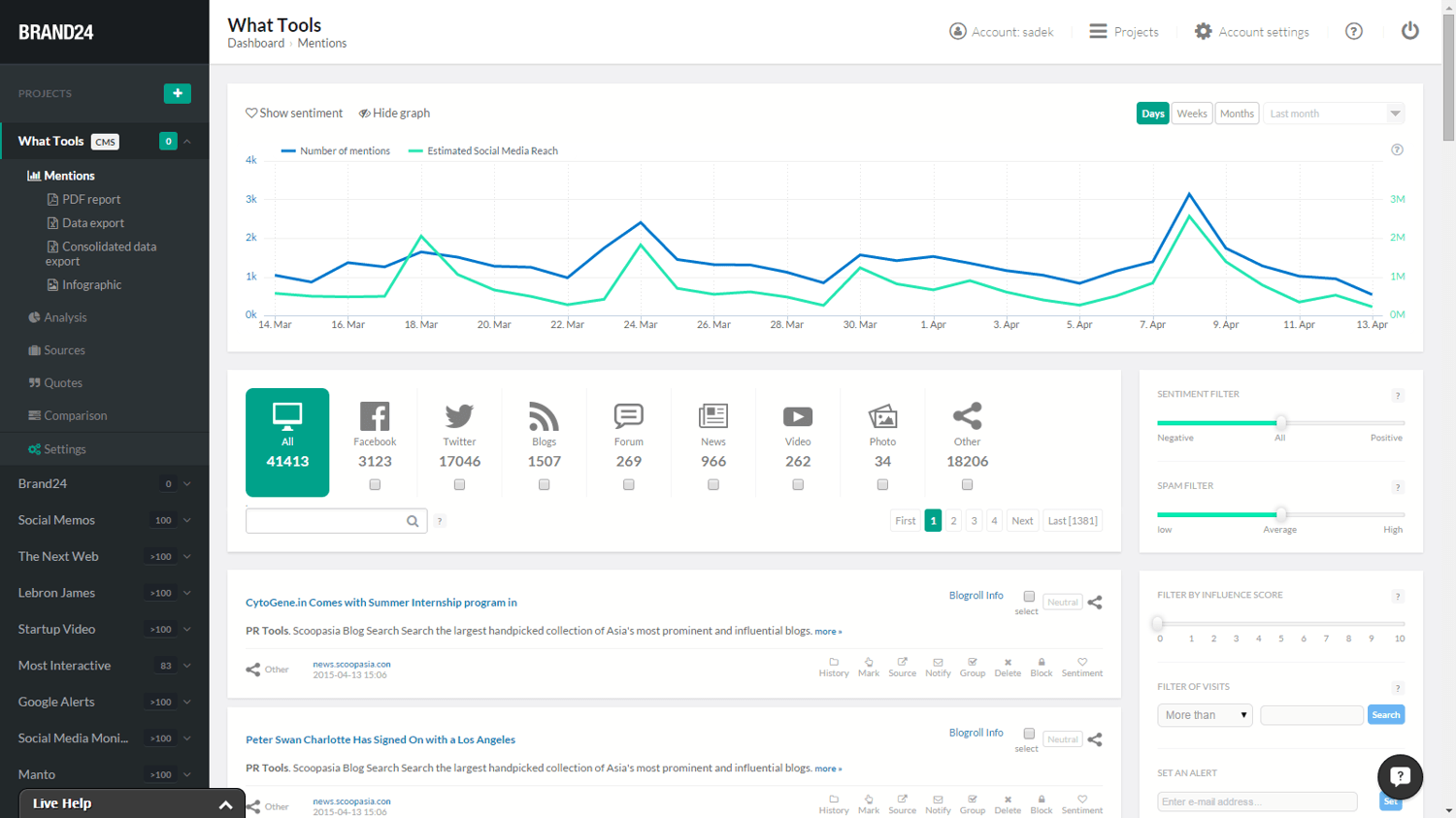Click Next page button
Image resolution: width=1456 pixels, height=818 pixels.
pyautogui.click(x=1022, y=521)
